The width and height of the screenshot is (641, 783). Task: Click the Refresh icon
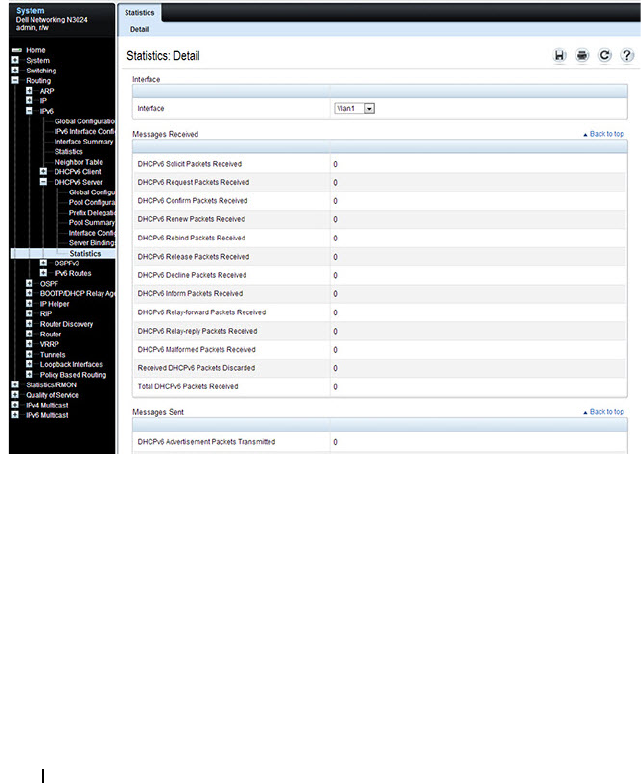click(605, 55)
